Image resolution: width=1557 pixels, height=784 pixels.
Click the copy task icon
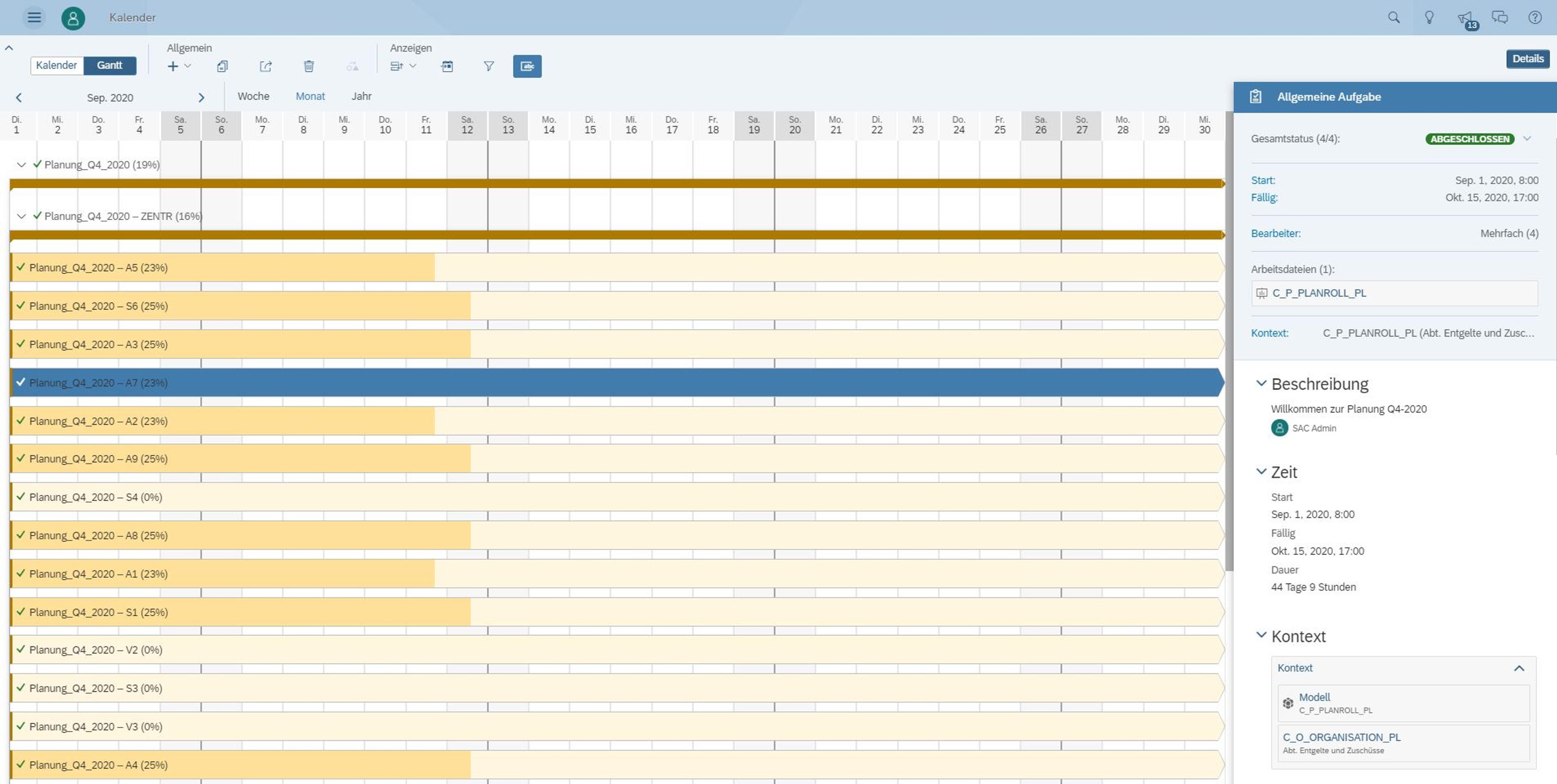click(223, 66)
